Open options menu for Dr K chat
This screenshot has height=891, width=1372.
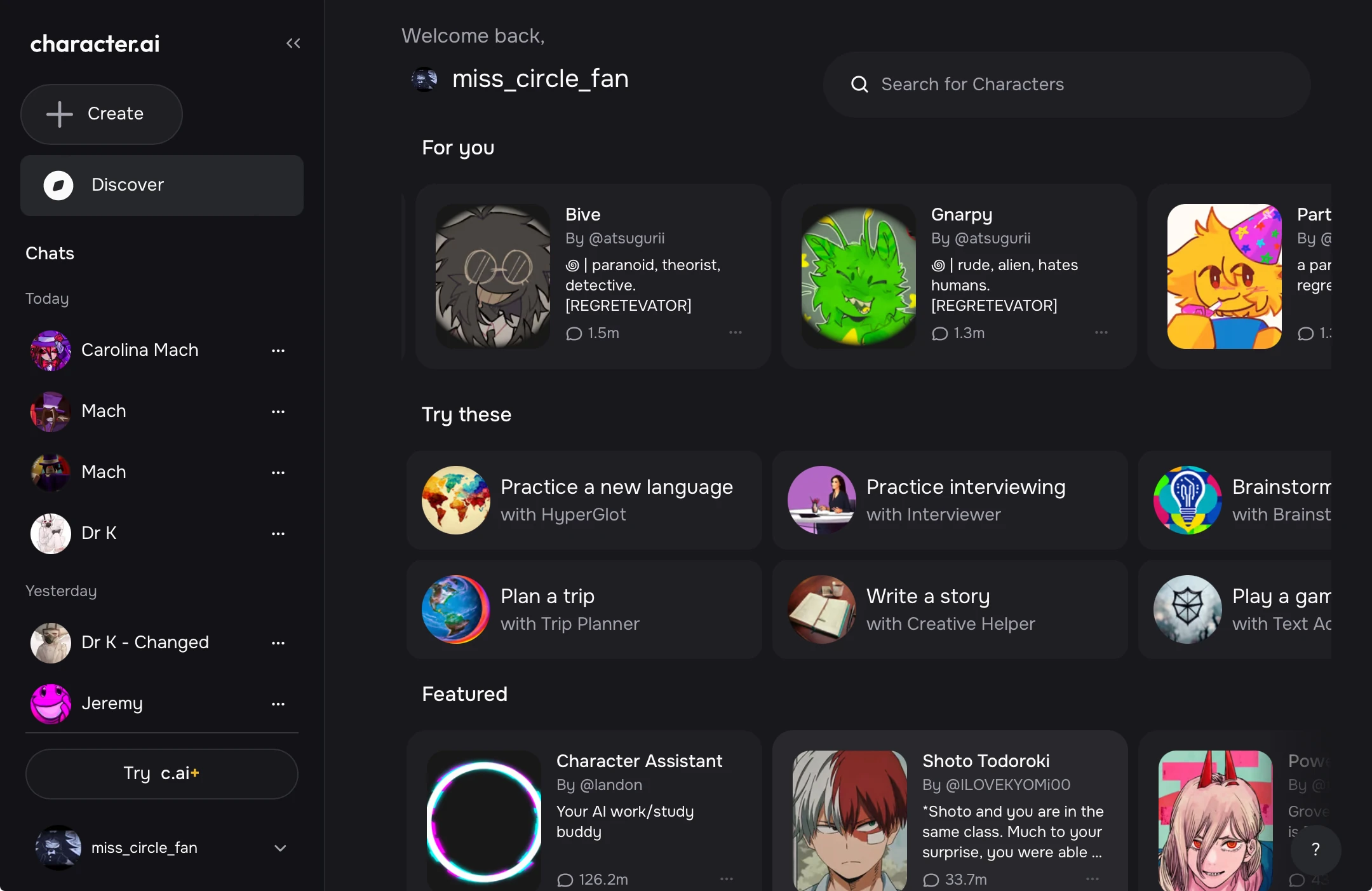[x=278, y=534]
